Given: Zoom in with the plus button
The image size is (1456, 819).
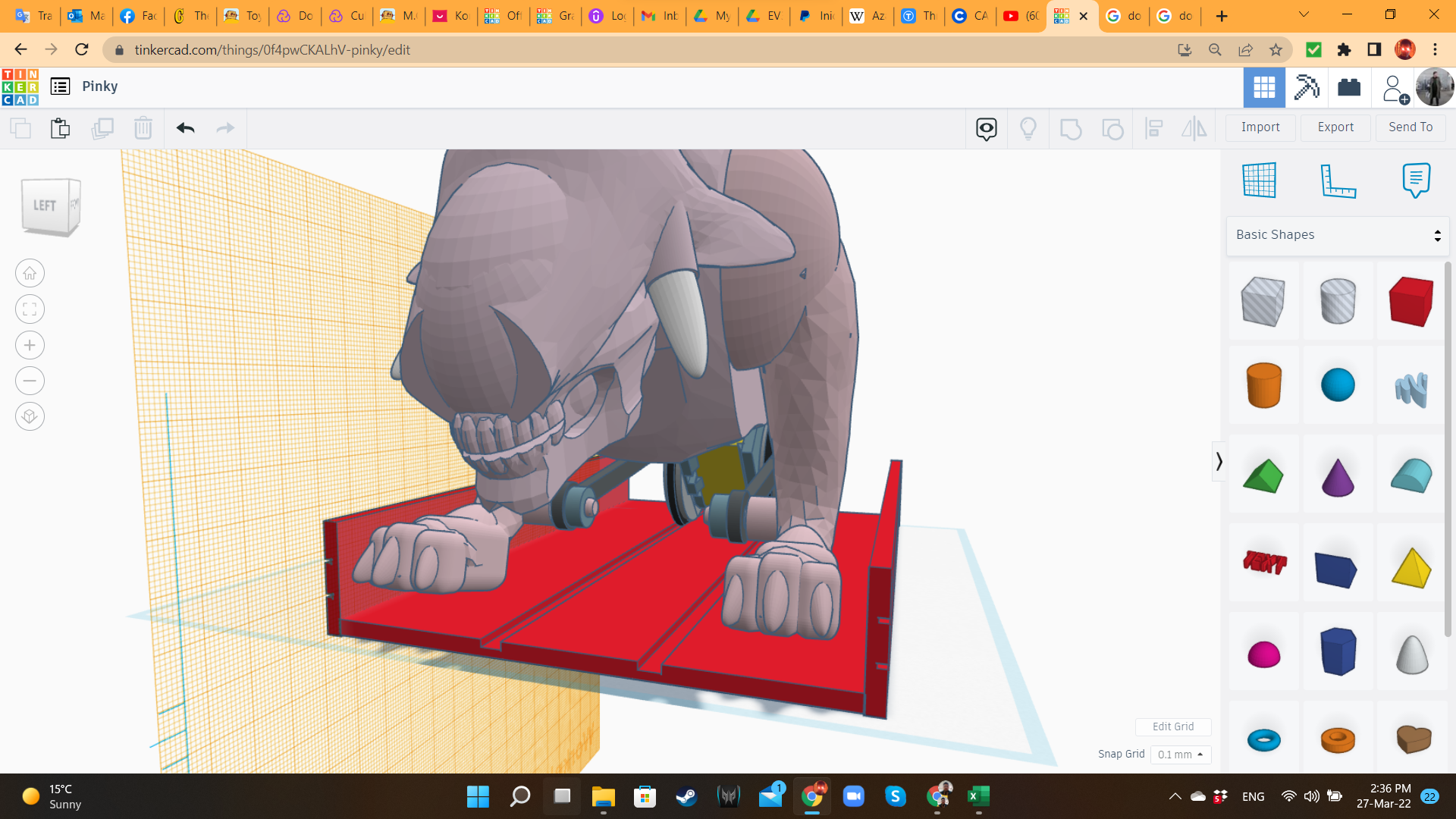Looking at the screenshot, I should coord(30,345).
